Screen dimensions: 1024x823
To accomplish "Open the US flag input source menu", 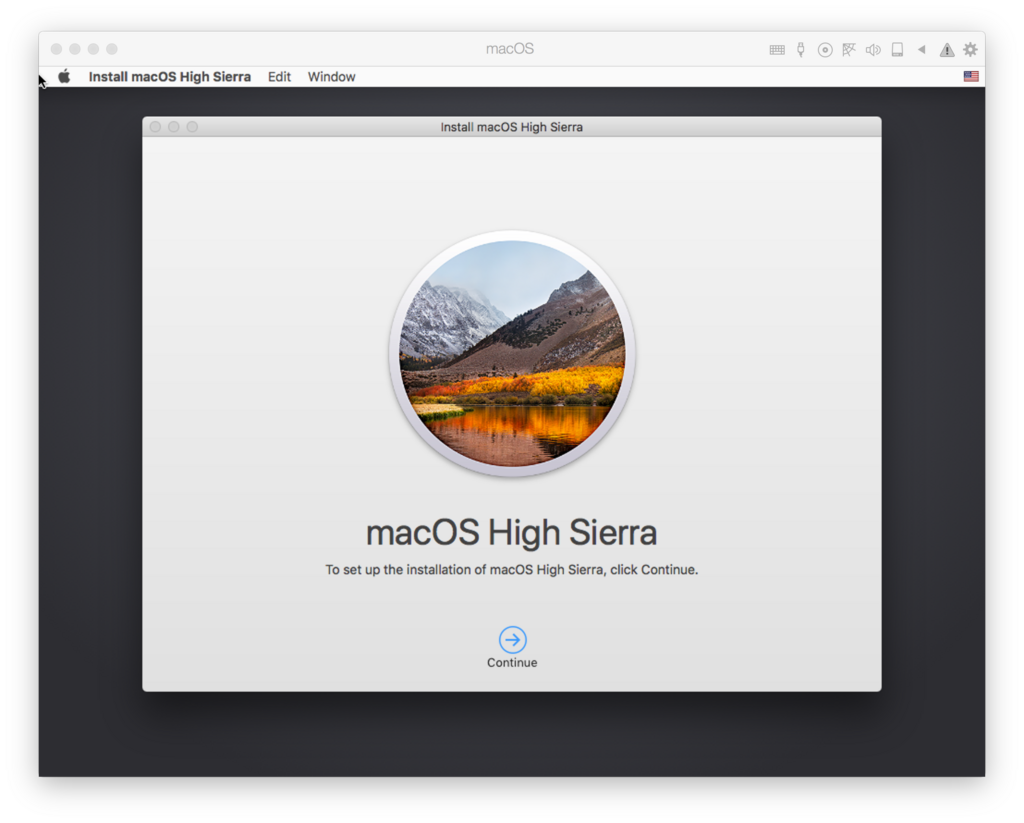I will tap(971, 76).
